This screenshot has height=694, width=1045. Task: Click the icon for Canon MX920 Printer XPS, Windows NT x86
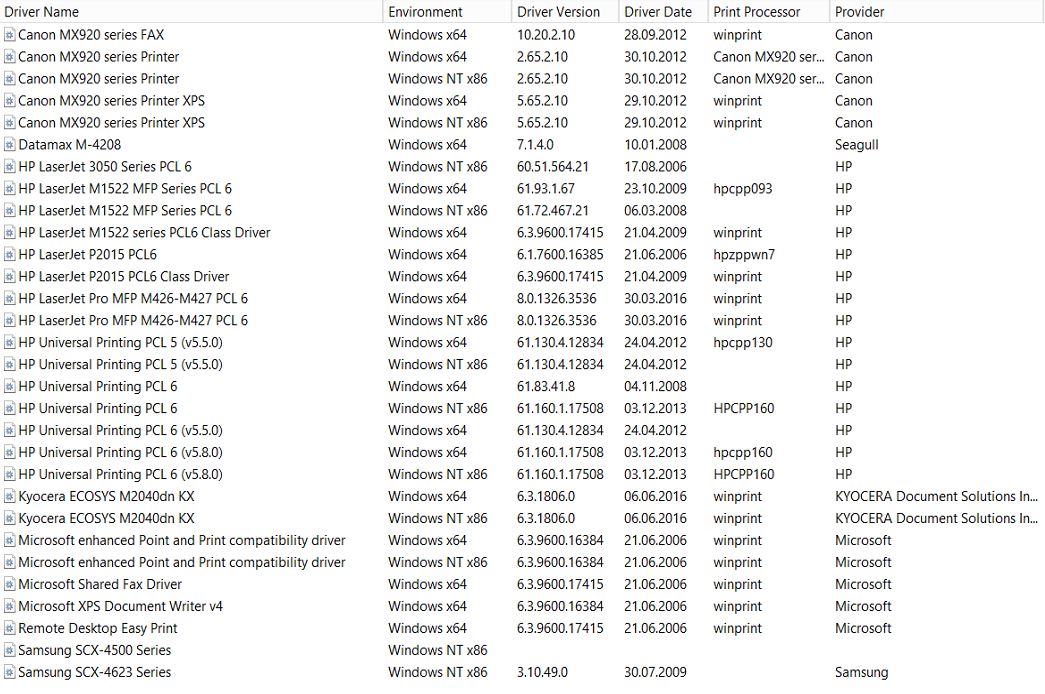(x=9, y=123)
